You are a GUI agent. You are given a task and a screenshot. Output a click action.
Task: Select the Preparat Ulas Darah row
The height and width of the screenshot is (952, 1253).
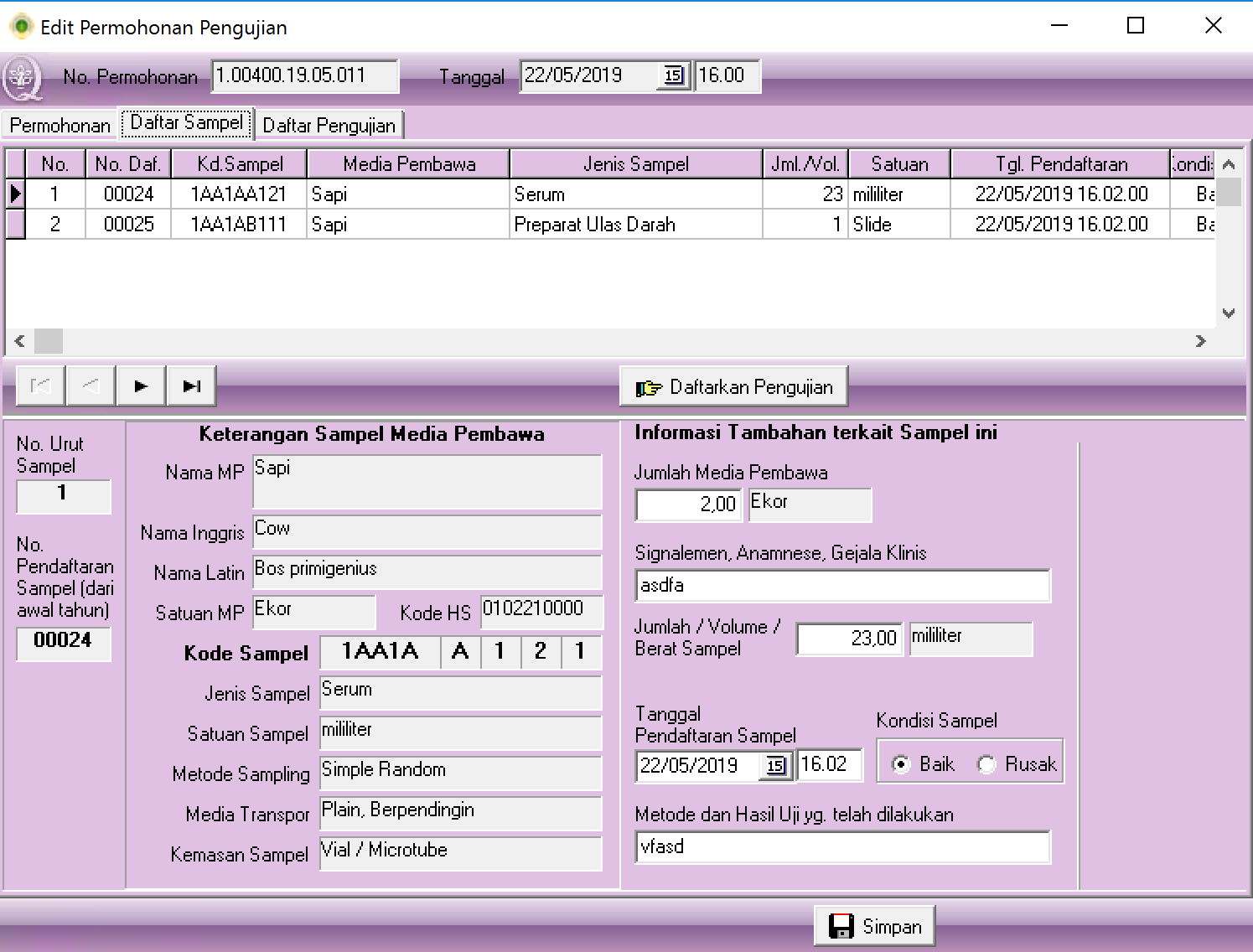(594, 225)
